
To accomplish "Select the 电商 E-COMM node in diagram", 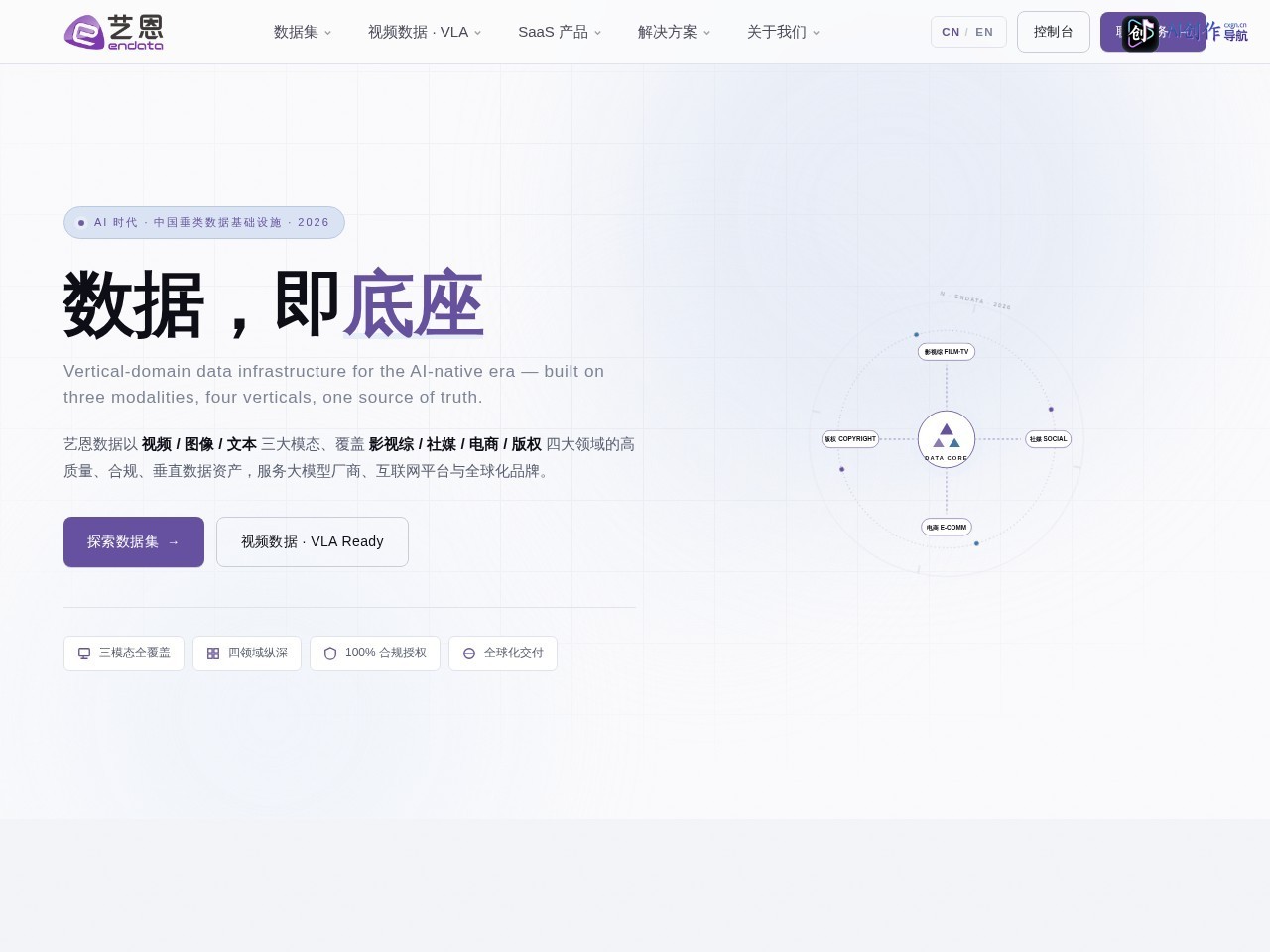I will pyautogui.click(x=947, y=528).
